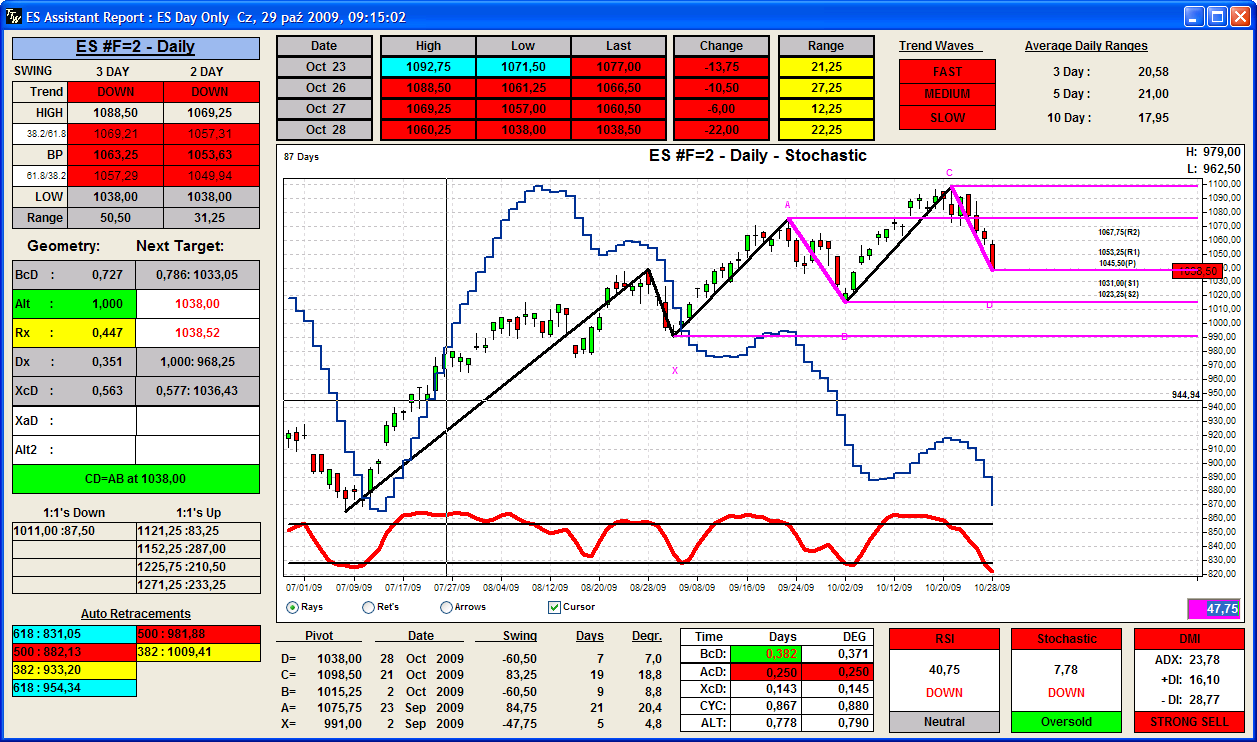Image resolution: width=1257 pixels, height=742 pixels.
Task: Minimize the ES Assistant Report window
Action: pos(1194,17)
